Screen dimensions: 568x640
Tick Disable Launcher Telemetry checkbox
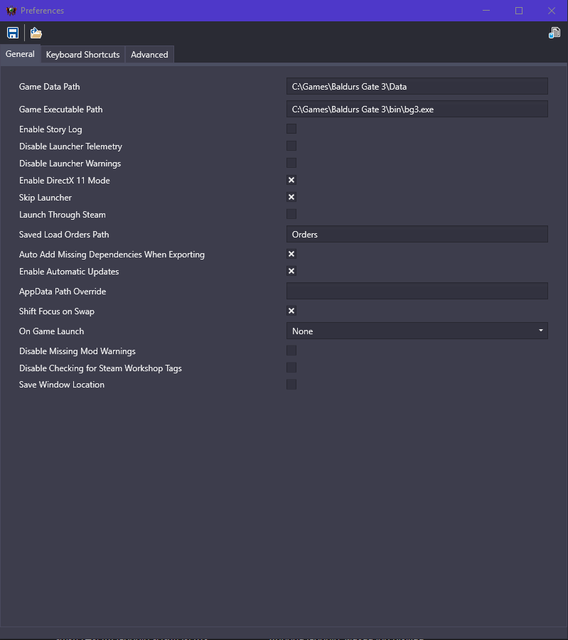pos(291,146)
